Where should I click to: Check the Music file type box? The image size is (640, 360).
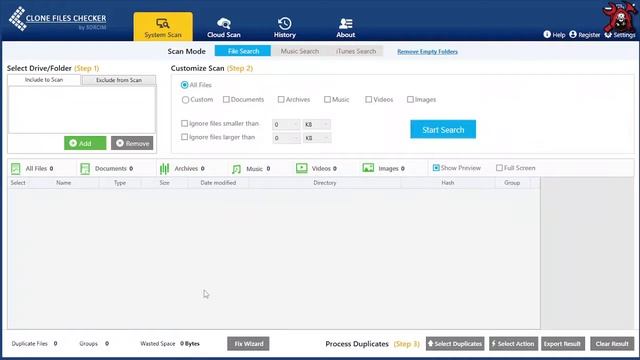point(327,99)
